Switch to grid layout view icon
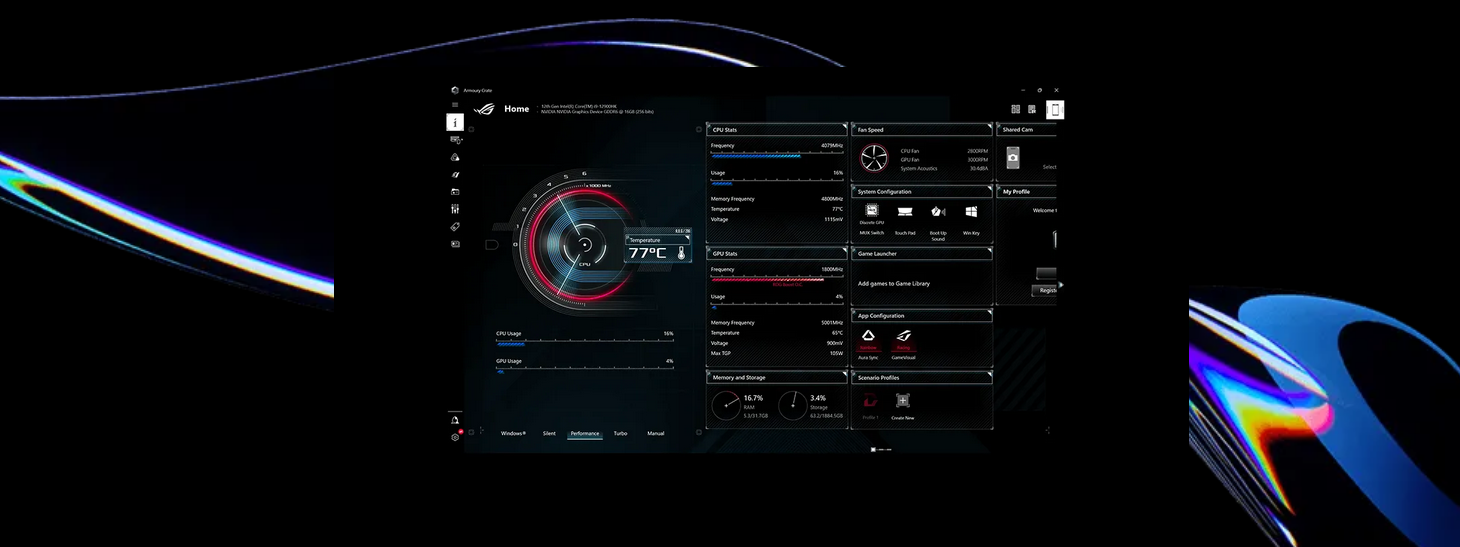 pos(1016,109)
